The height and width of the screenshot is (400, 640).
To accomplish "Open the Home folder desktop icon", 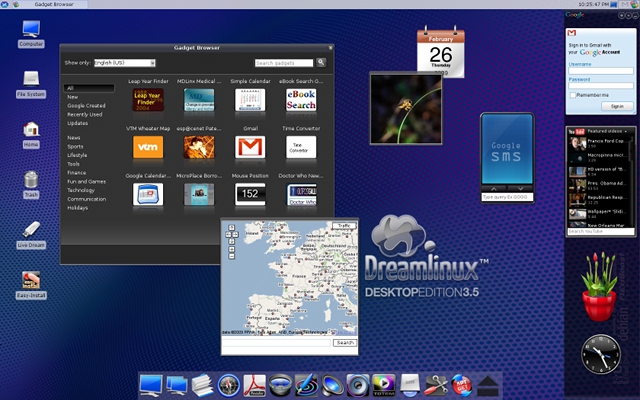I will coord(31,130).
